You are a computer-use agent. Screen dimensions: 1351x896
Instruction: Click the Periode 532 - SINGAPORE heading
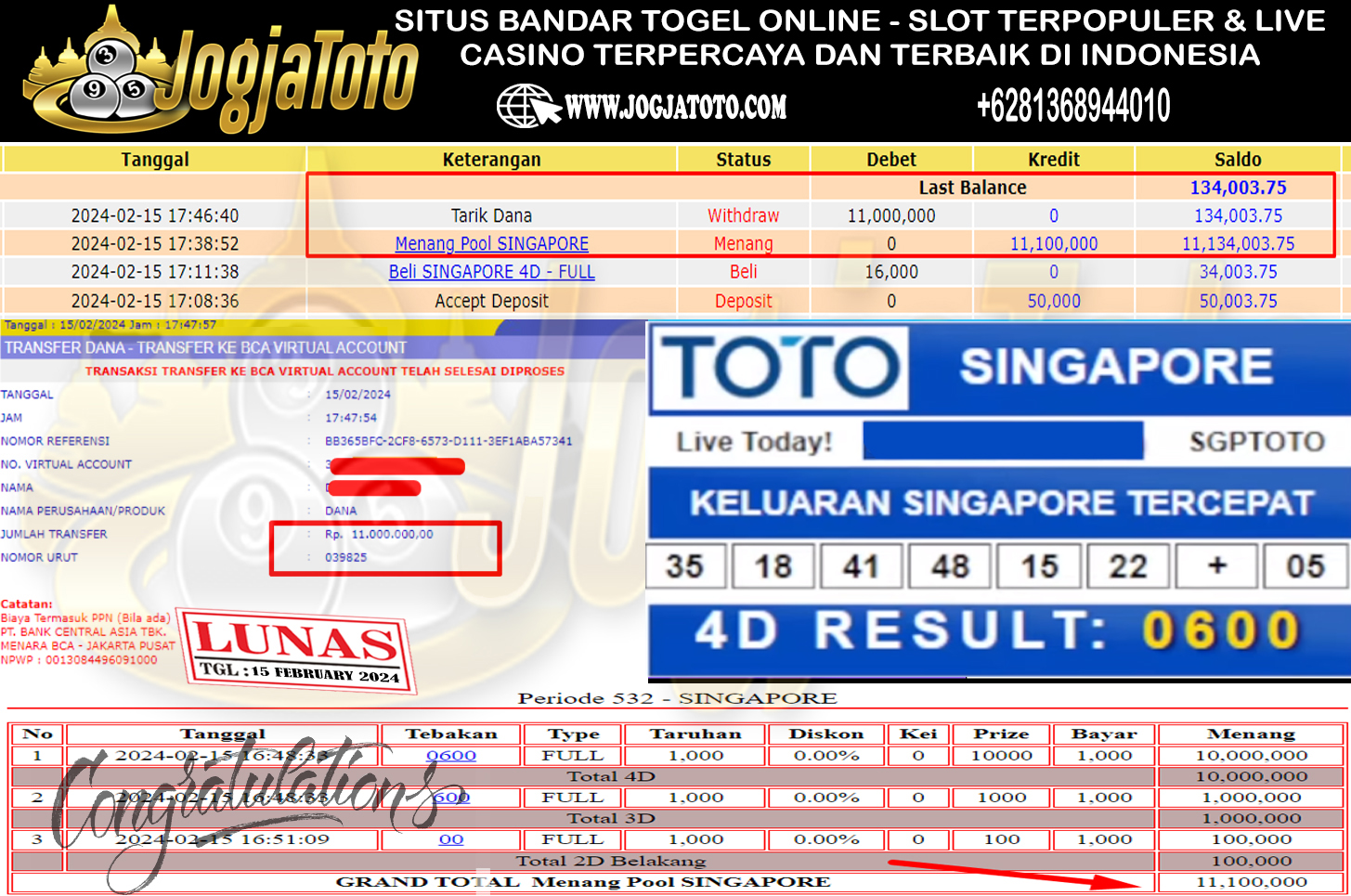(x=677, y=698)
